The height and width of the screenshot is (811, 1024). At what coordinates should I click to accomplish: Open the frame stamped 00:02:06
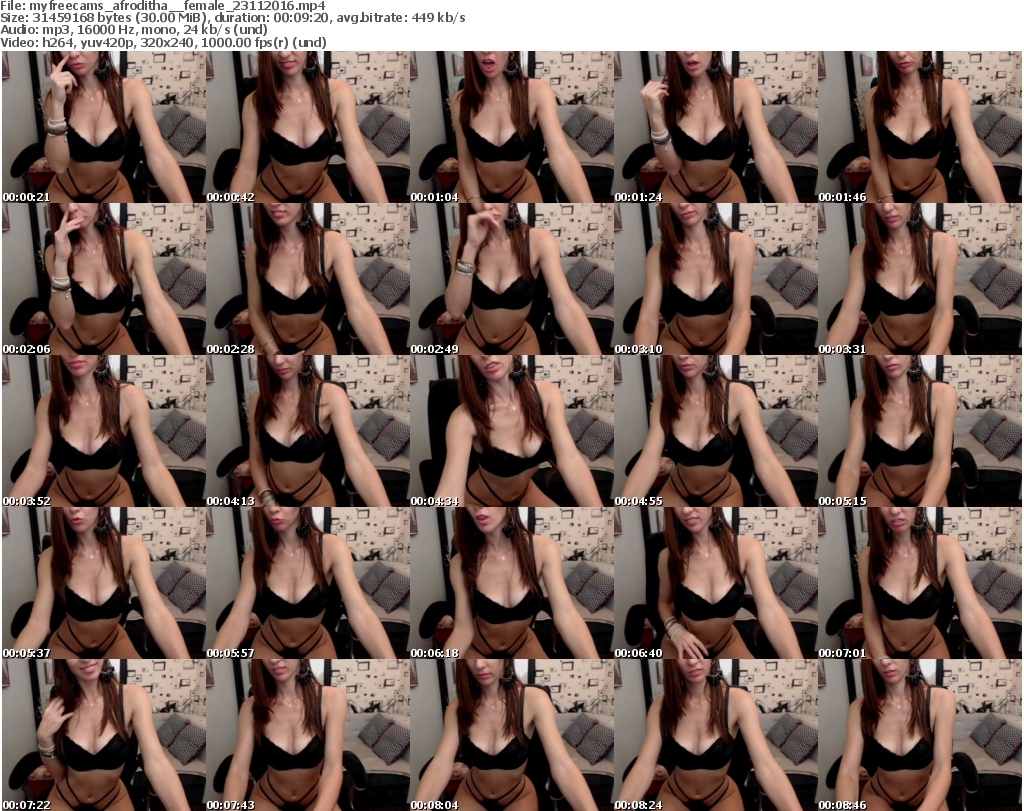104,279
